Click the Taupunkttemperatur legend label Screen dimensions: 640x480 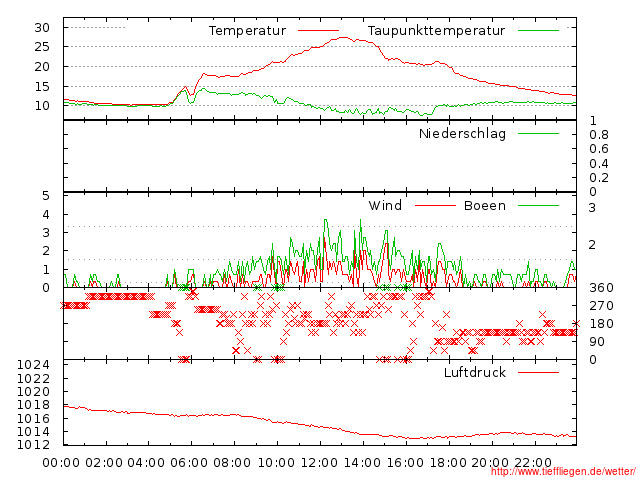[436, 31]
